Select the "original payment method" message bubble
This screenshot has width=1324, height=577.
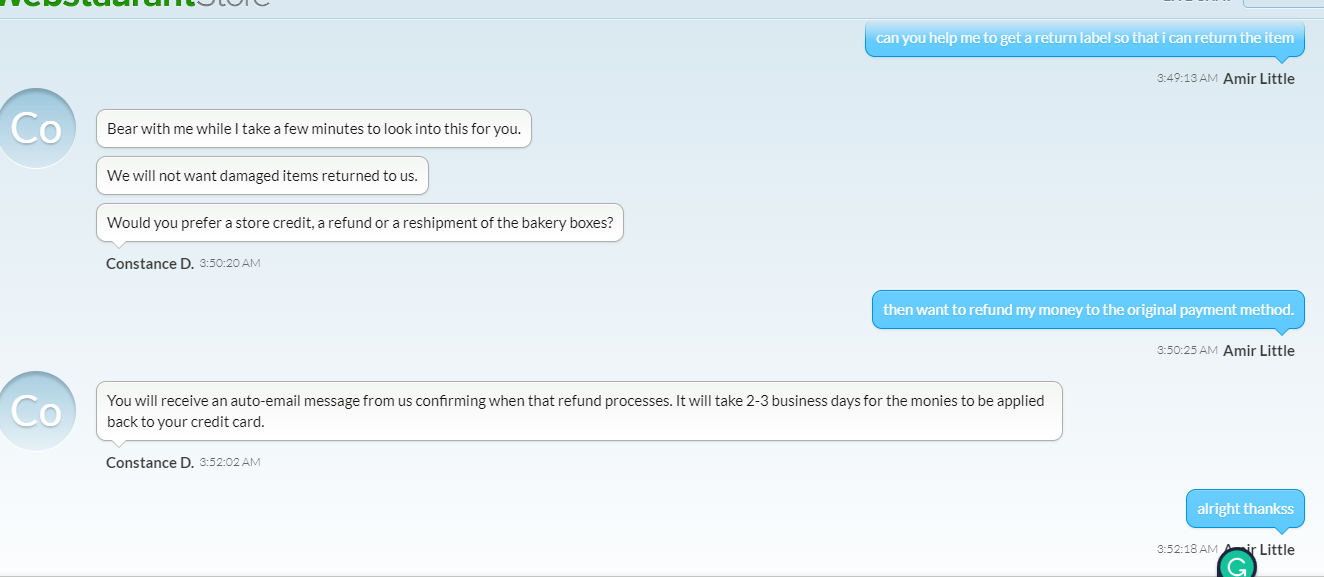coord(1088,310)
